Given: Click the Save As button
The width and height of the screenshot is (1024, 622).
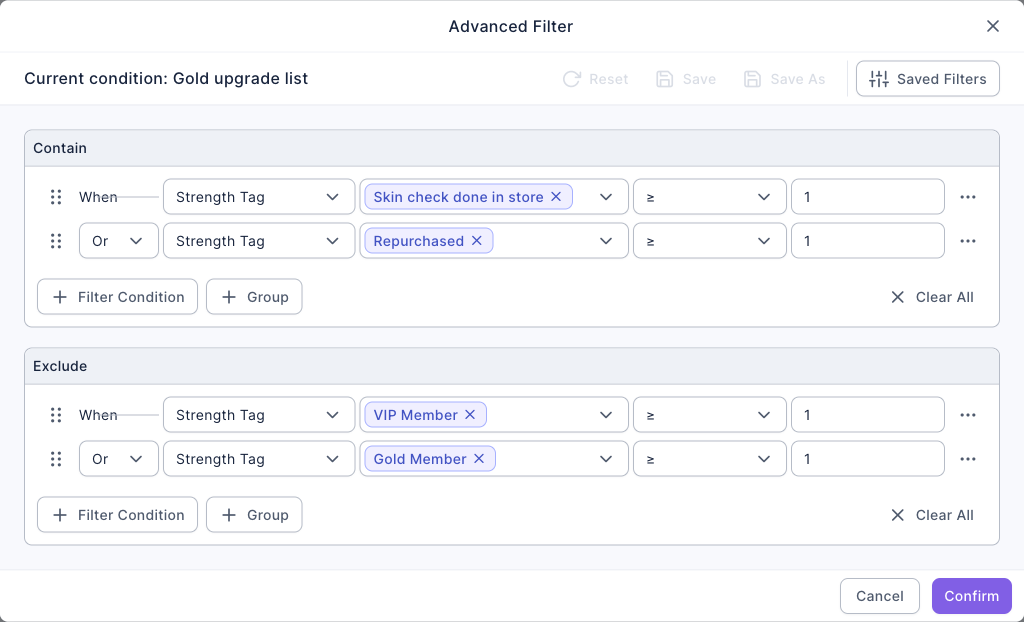Looking at the screenshot, I should click(784, 79).
